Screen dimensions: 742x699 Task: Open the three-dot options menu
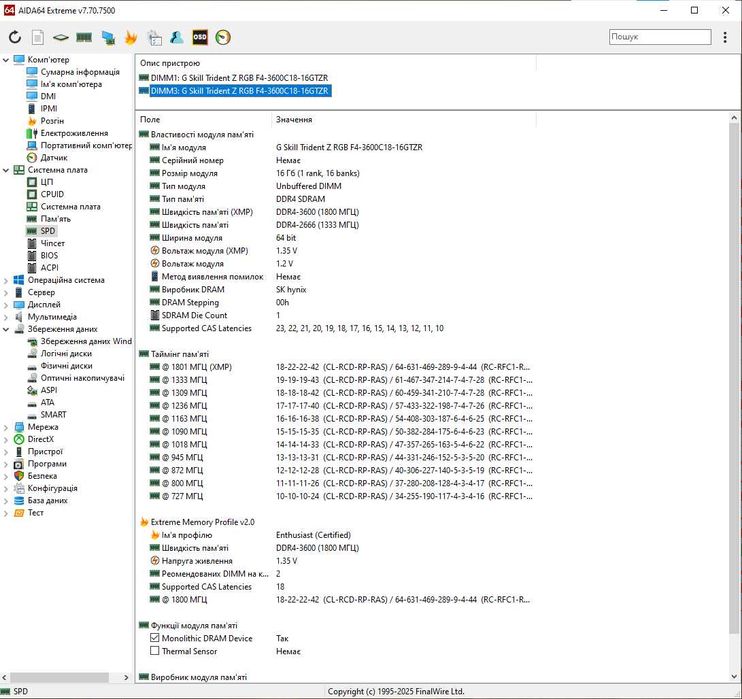click(x=725, y=37)
